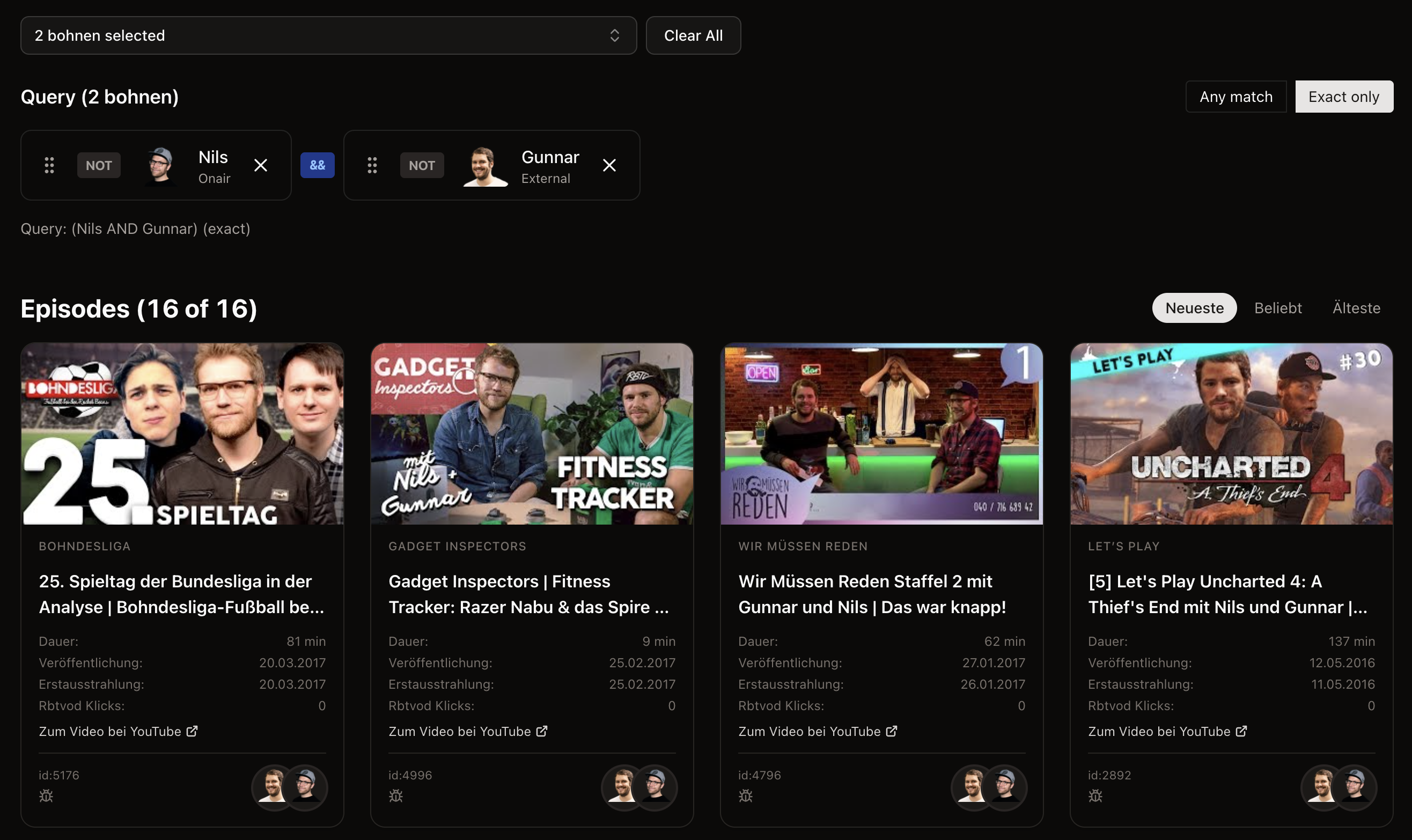Sort episodes by Älteste
Screen dimensions: 1412x840
point(1356,308)
